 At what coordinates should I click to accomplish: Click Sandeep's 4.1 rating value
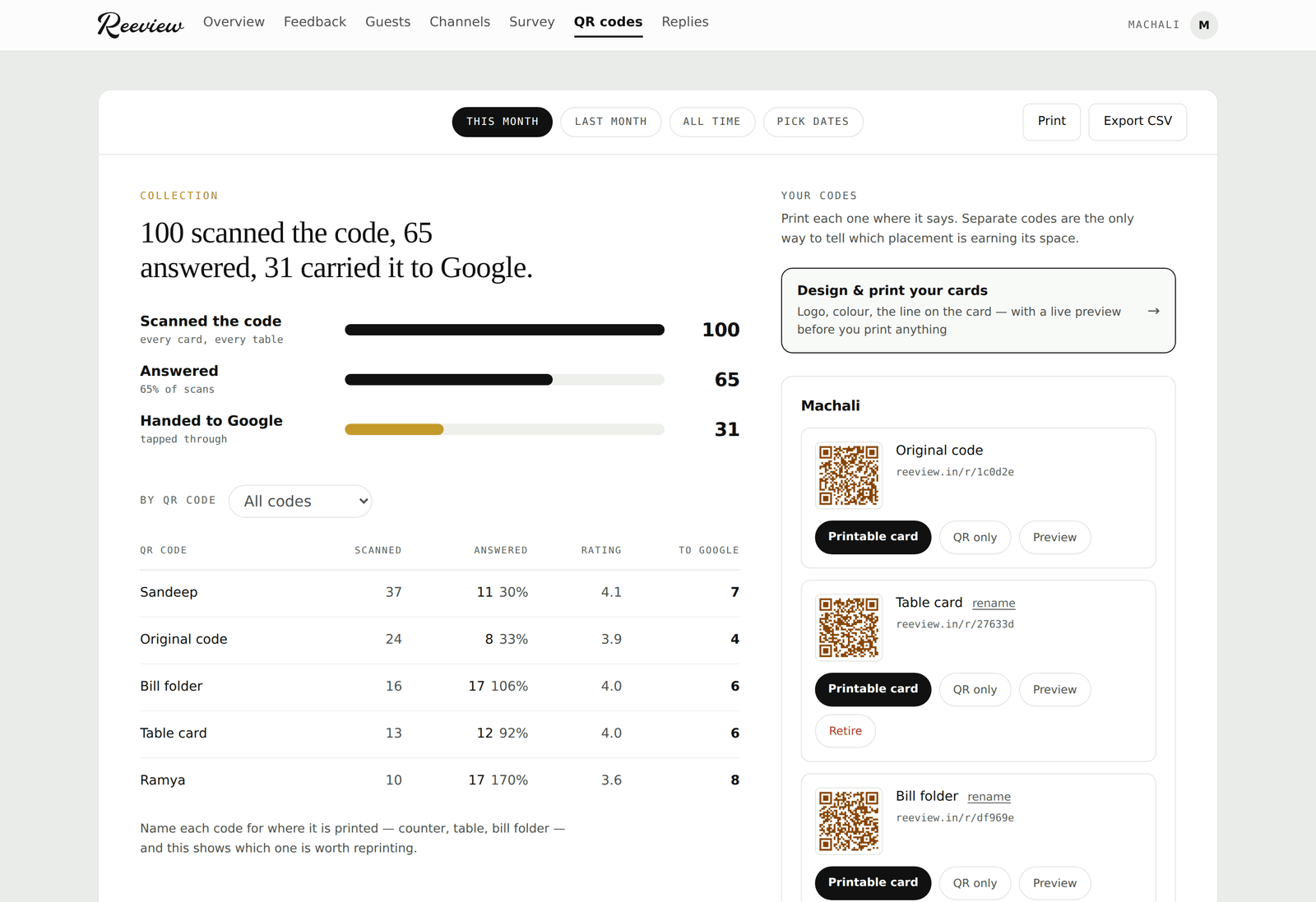click(x=611, y=592)
